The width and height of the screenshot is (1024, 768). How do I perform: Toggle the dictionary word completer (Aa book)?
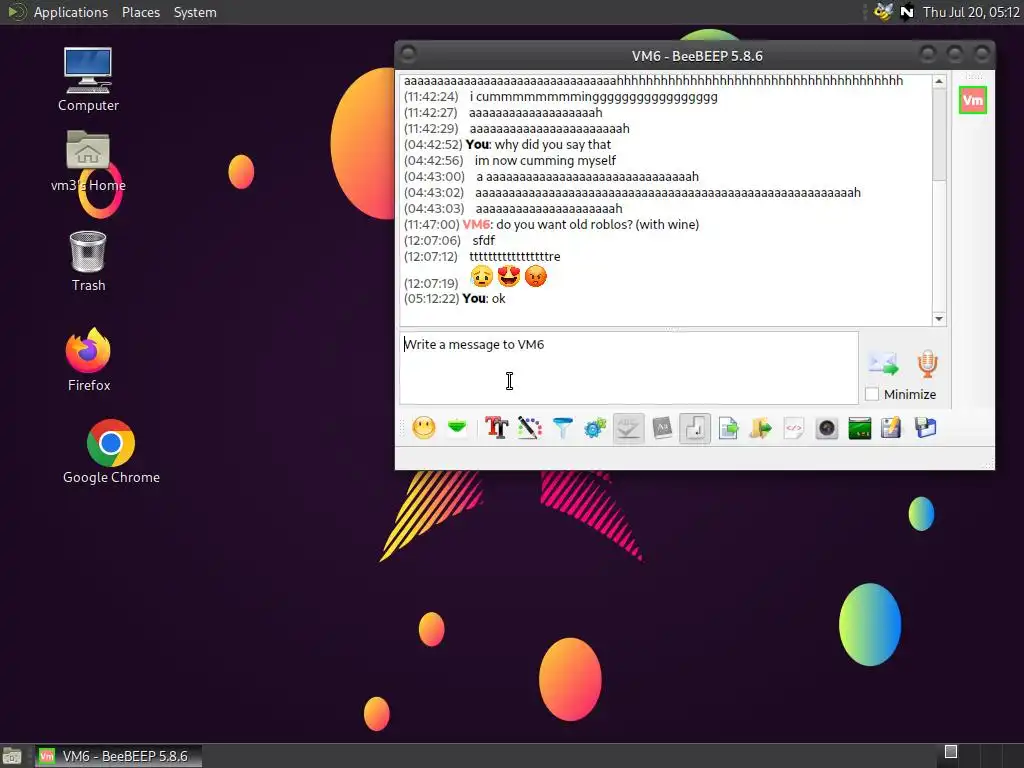662,428
